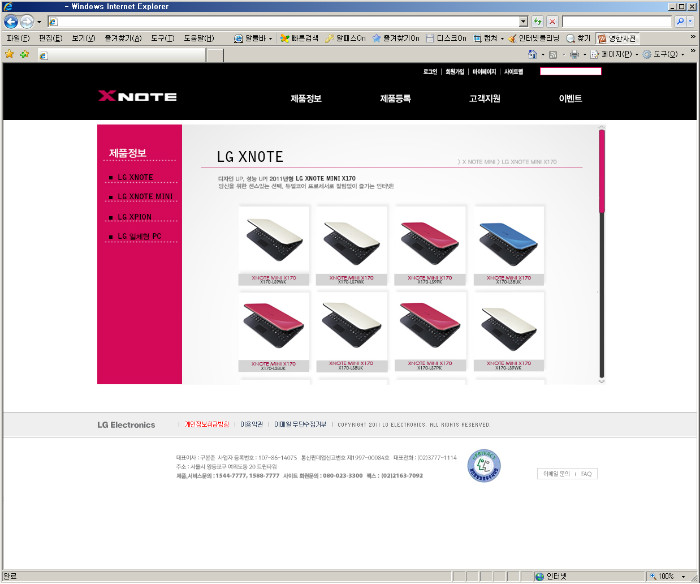This screenshot has width=700, height=584.
Task: Open Favorites Center with the yellow star
Action: coord(9,54)
